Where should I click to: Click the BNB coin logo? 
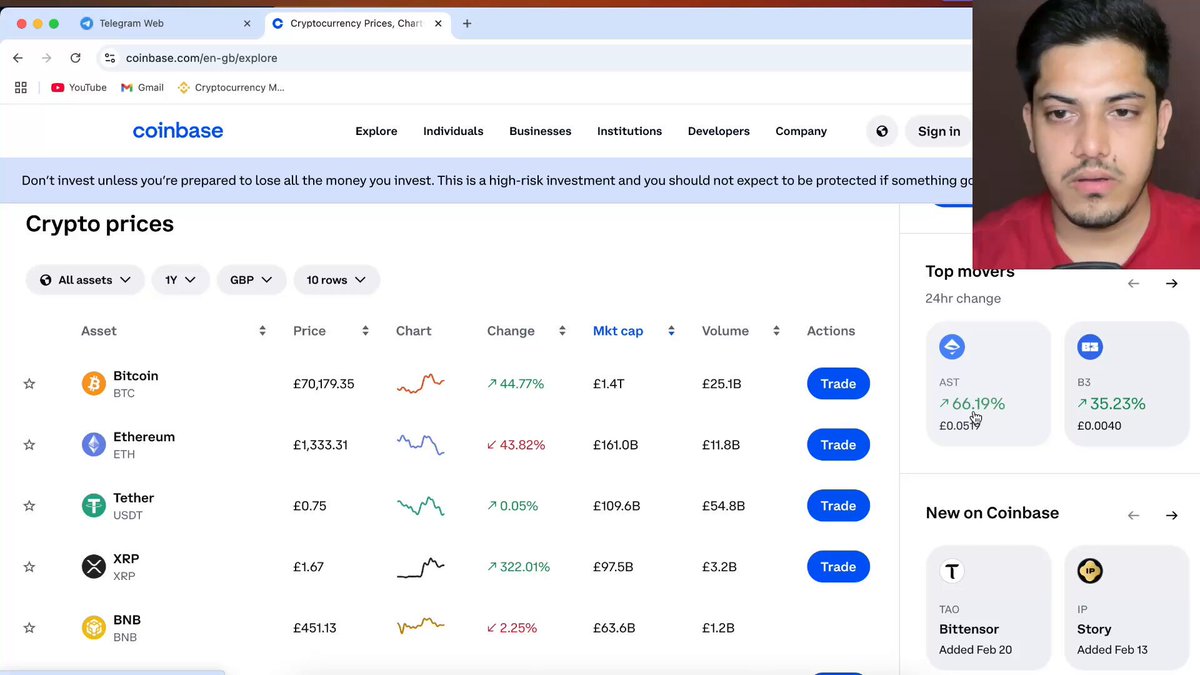(93, 628)
